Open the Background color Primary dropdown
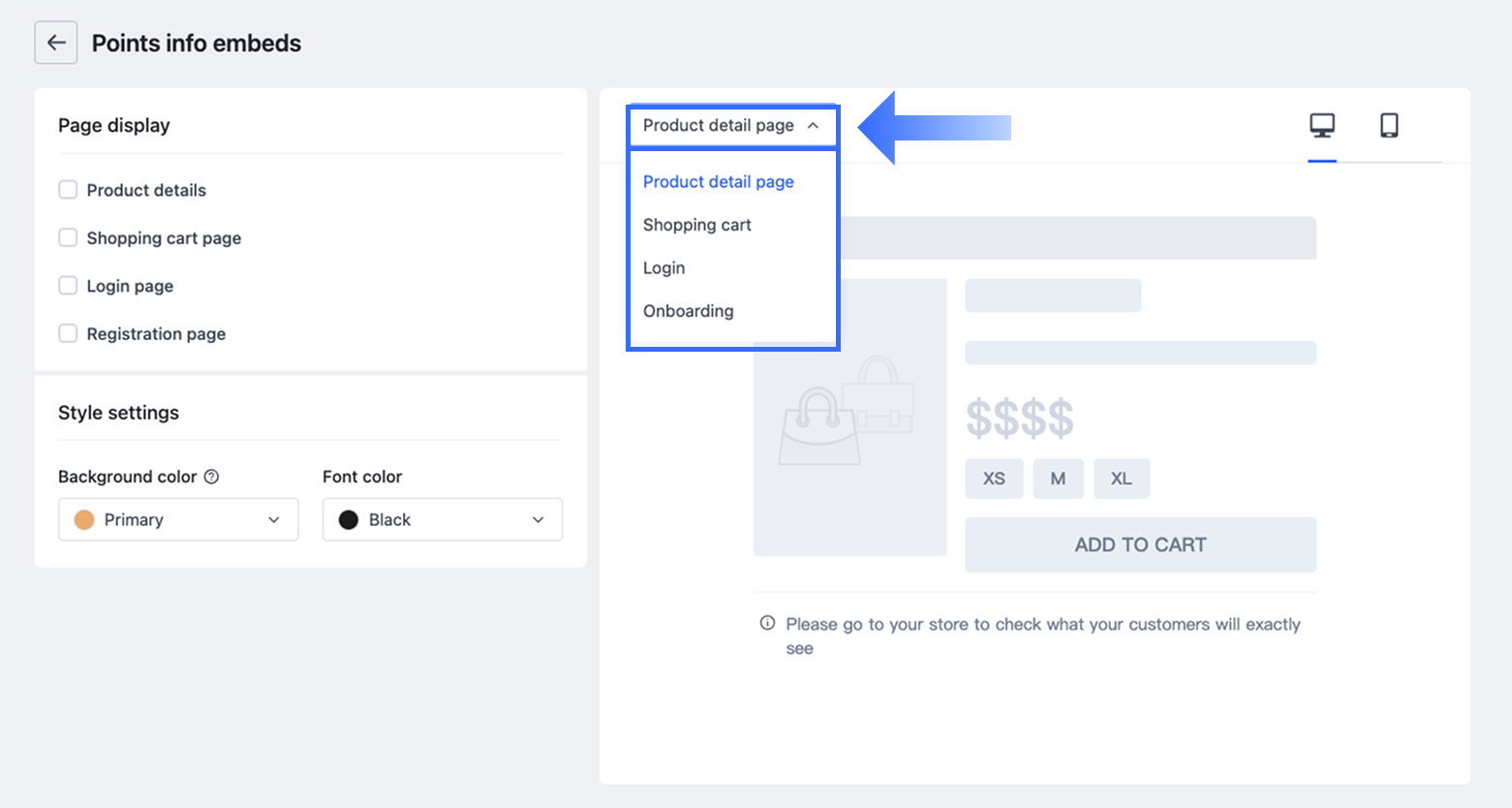 178,519
